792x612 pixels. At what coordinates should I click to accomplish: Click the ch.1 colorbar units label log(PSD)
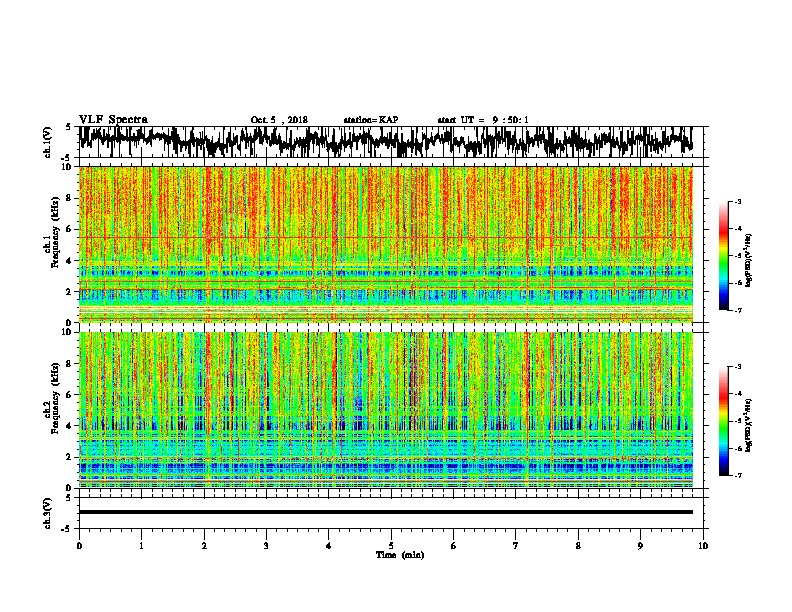click(749, 260)
